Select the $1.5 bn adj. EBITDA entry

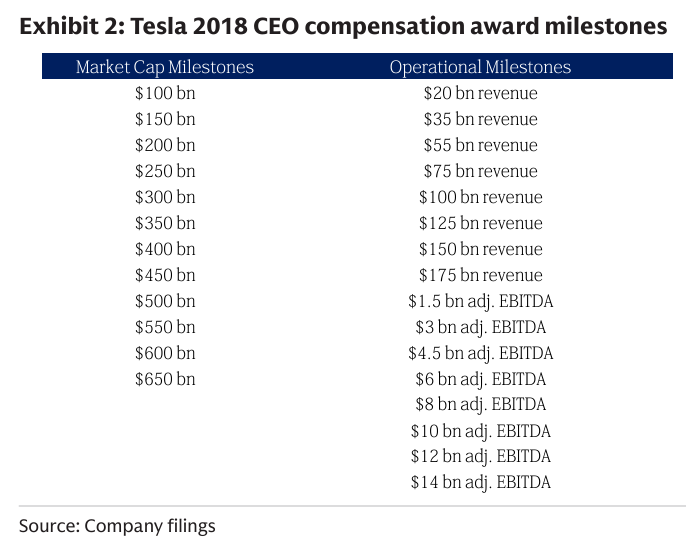click(480, 301)
